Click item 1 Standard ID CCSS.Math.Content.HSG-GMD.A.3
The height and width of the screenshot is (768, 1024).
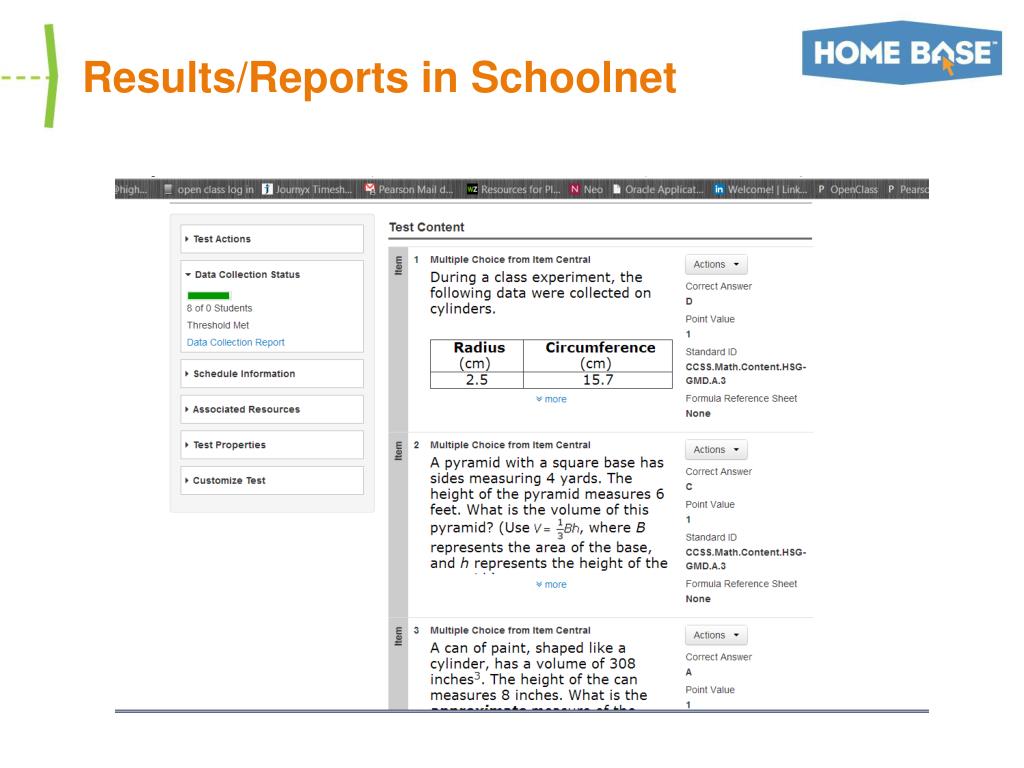coord(746,374)
